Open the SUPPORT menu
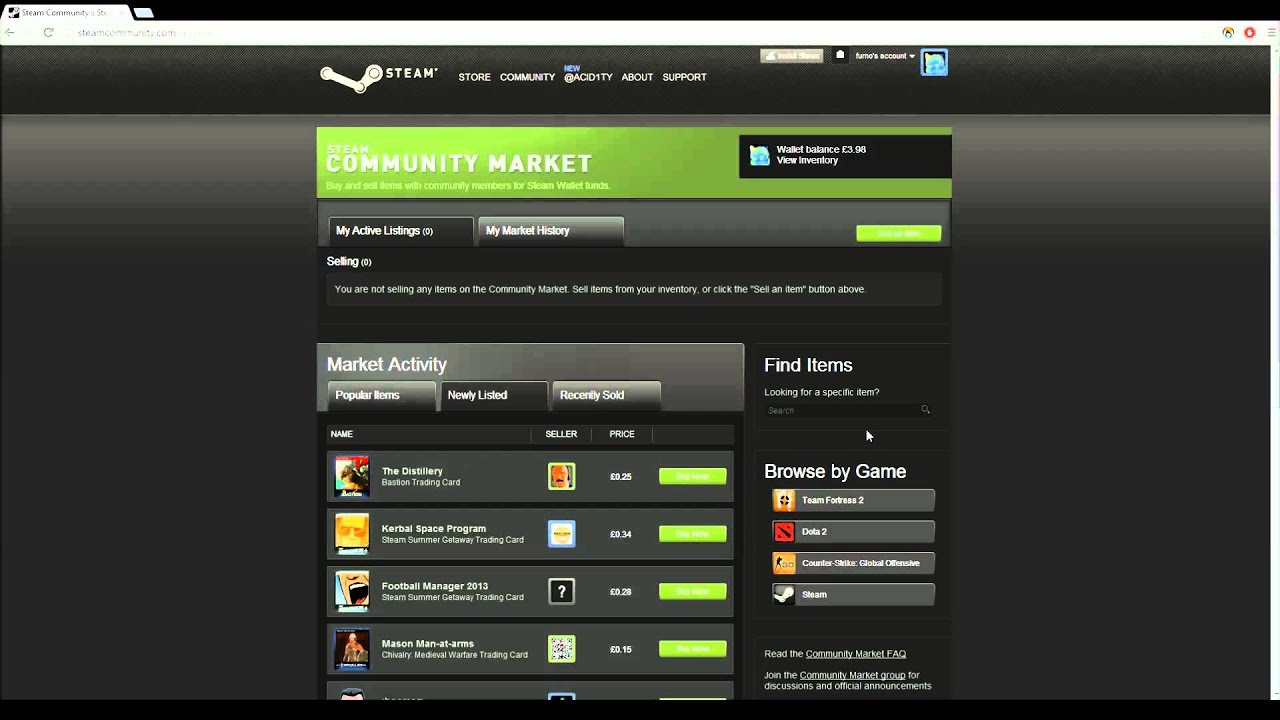 coord(684,77)
